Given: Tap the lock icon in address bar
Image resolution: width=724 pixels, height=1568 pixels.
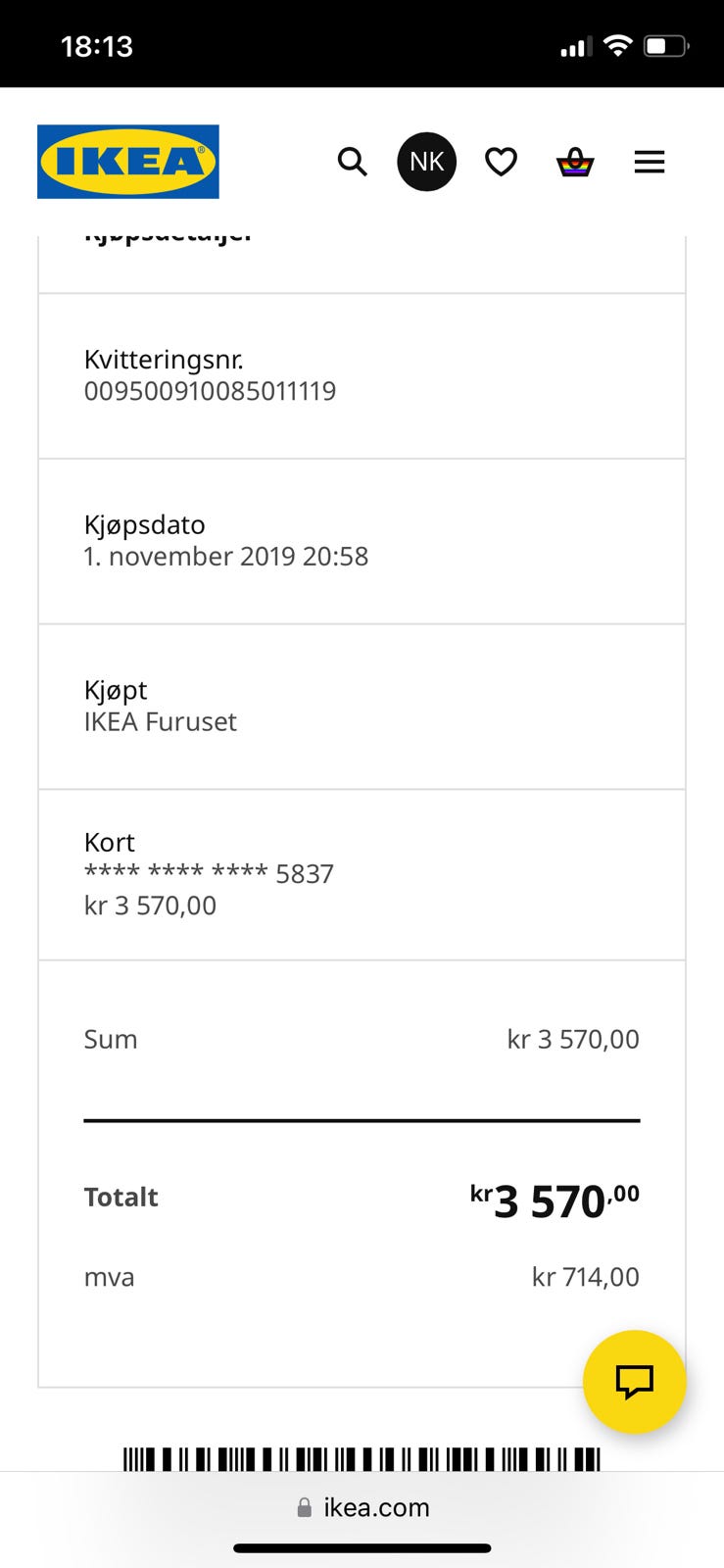Looking at the screenshot, I should (x=305, y=1508).
